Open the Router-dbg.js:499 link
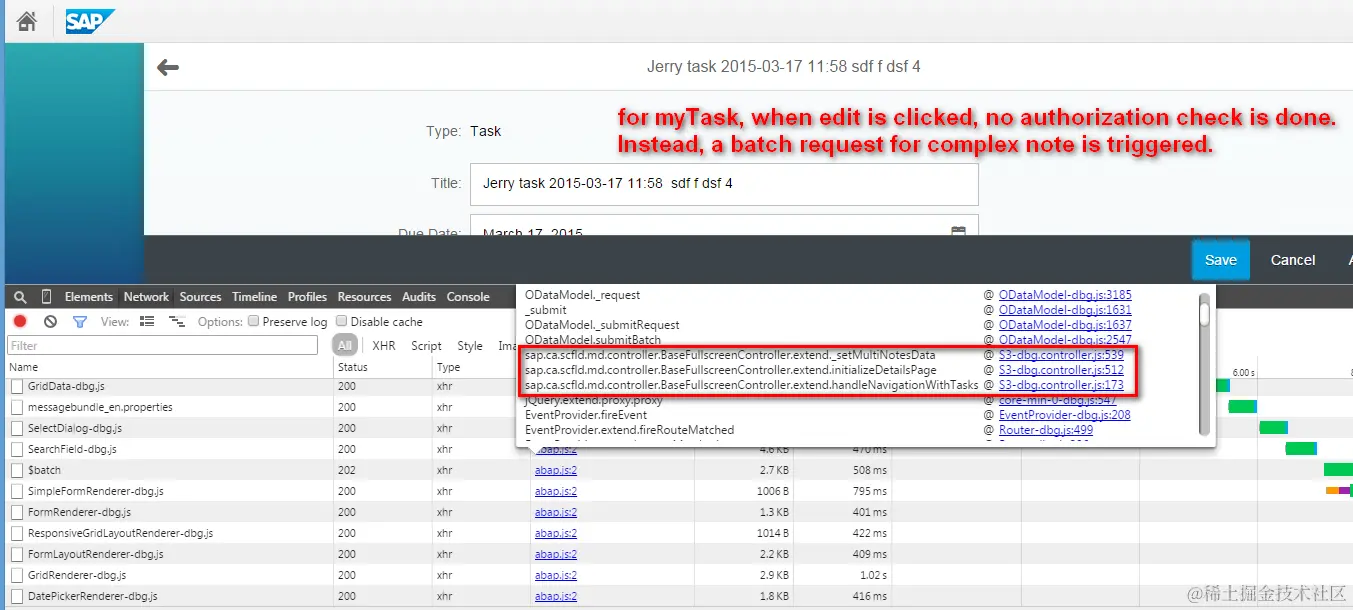Viewport: 1353px width, 610px height. (1046, 430)
